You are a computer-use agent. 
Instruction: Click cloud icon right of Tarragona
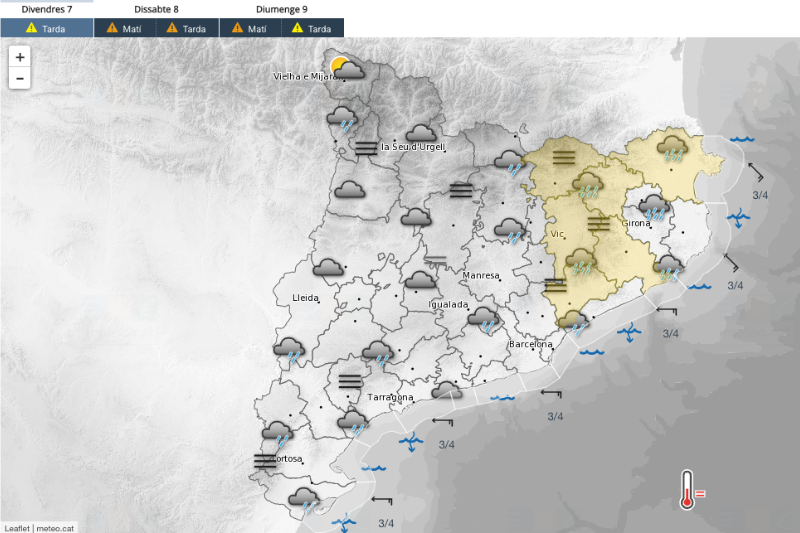coord(446,391)
